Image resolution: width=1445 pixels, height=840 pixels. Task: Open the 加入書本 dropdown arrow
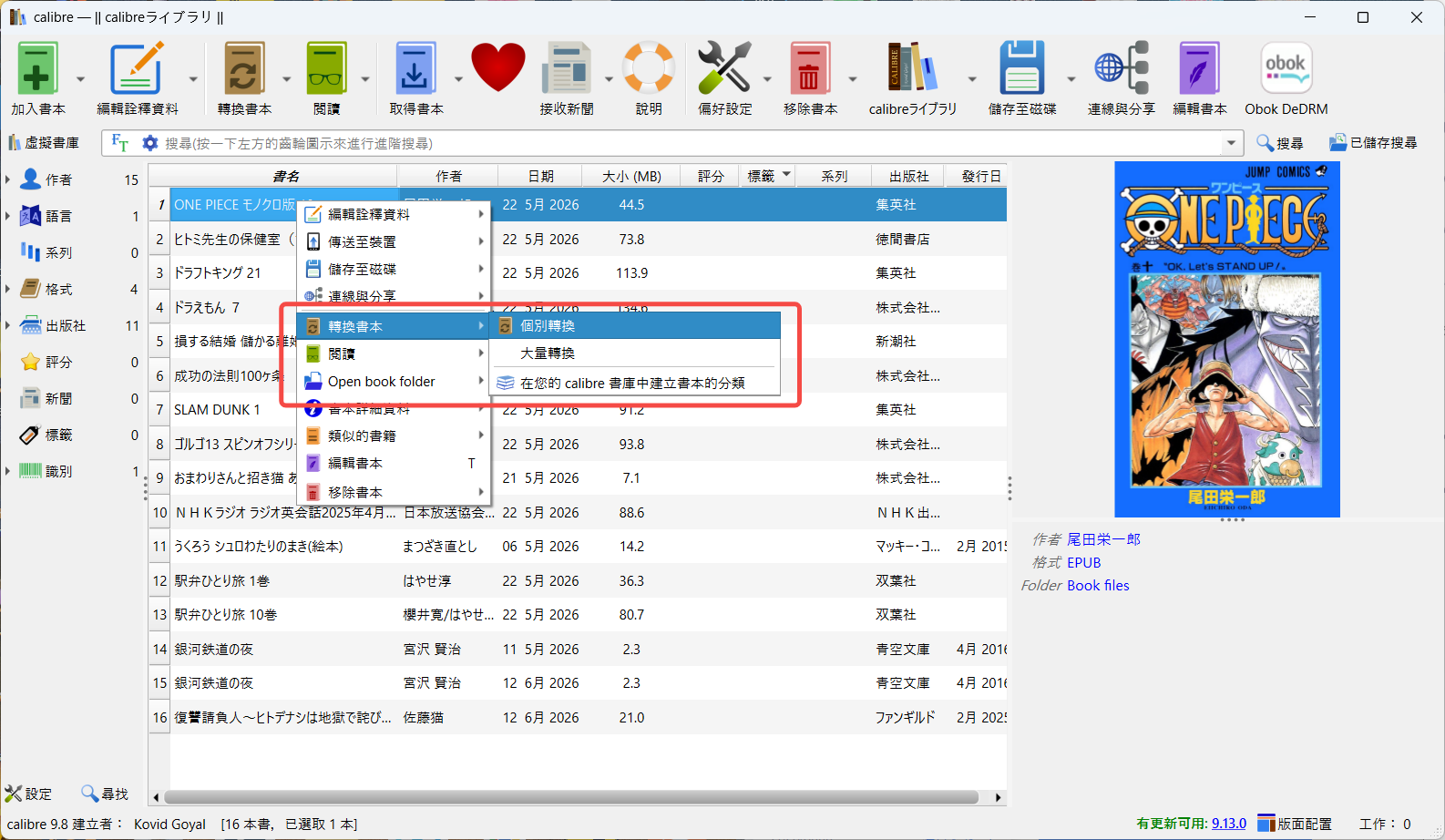80,79
